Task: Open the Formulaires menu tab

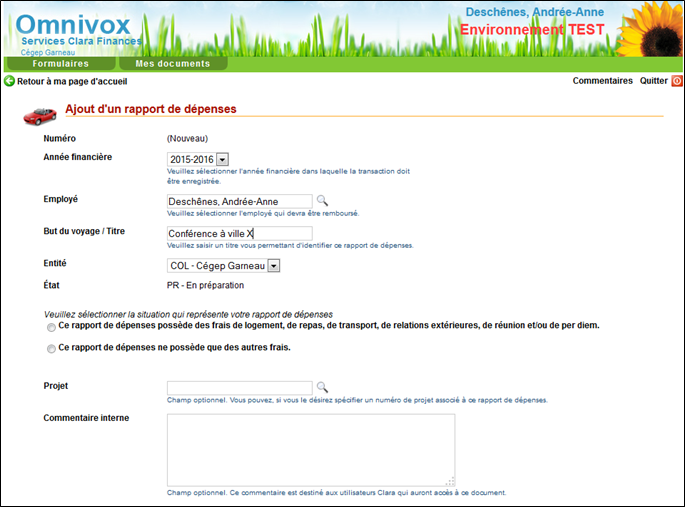Action: click(60, 63)
